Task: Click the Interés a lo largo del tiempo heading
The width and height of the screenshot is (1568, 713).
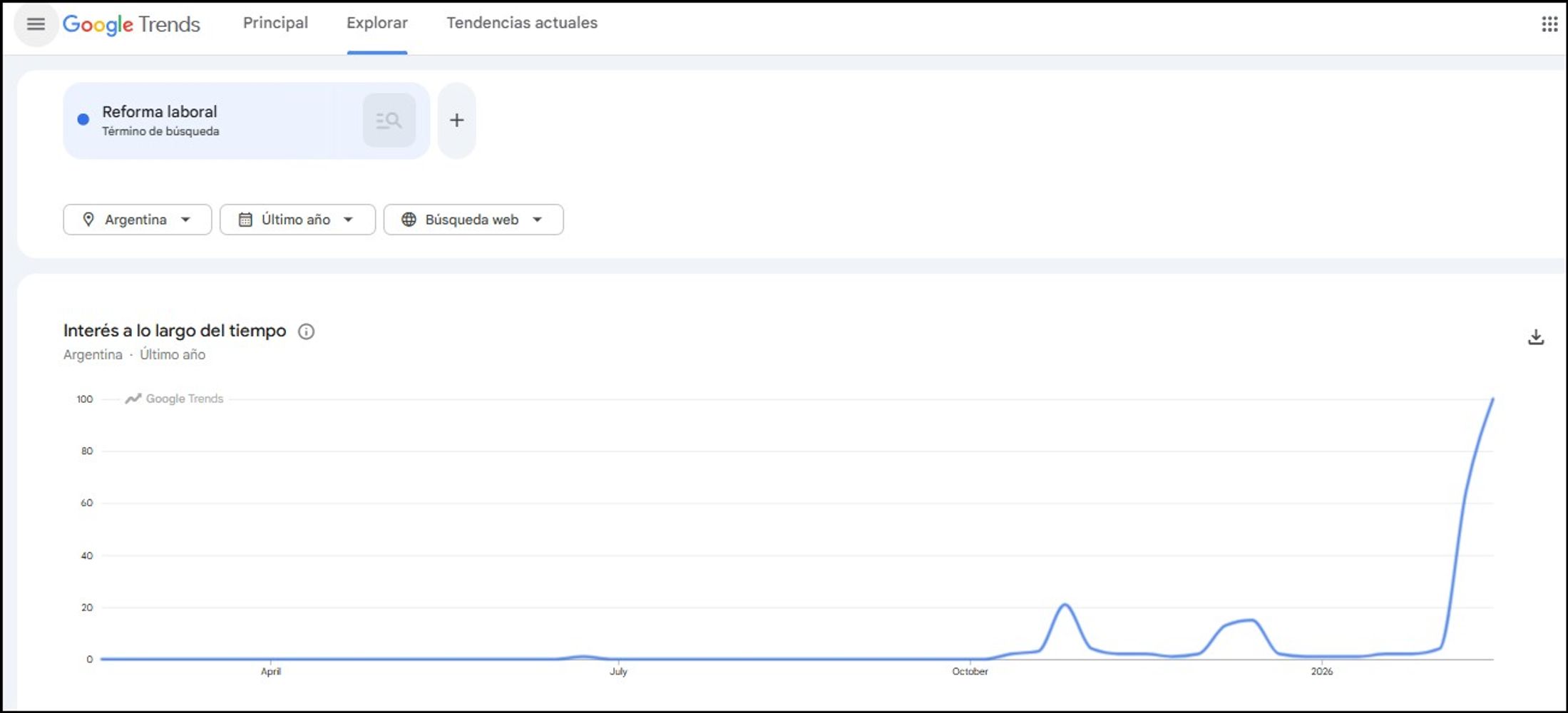Action: 175,331
